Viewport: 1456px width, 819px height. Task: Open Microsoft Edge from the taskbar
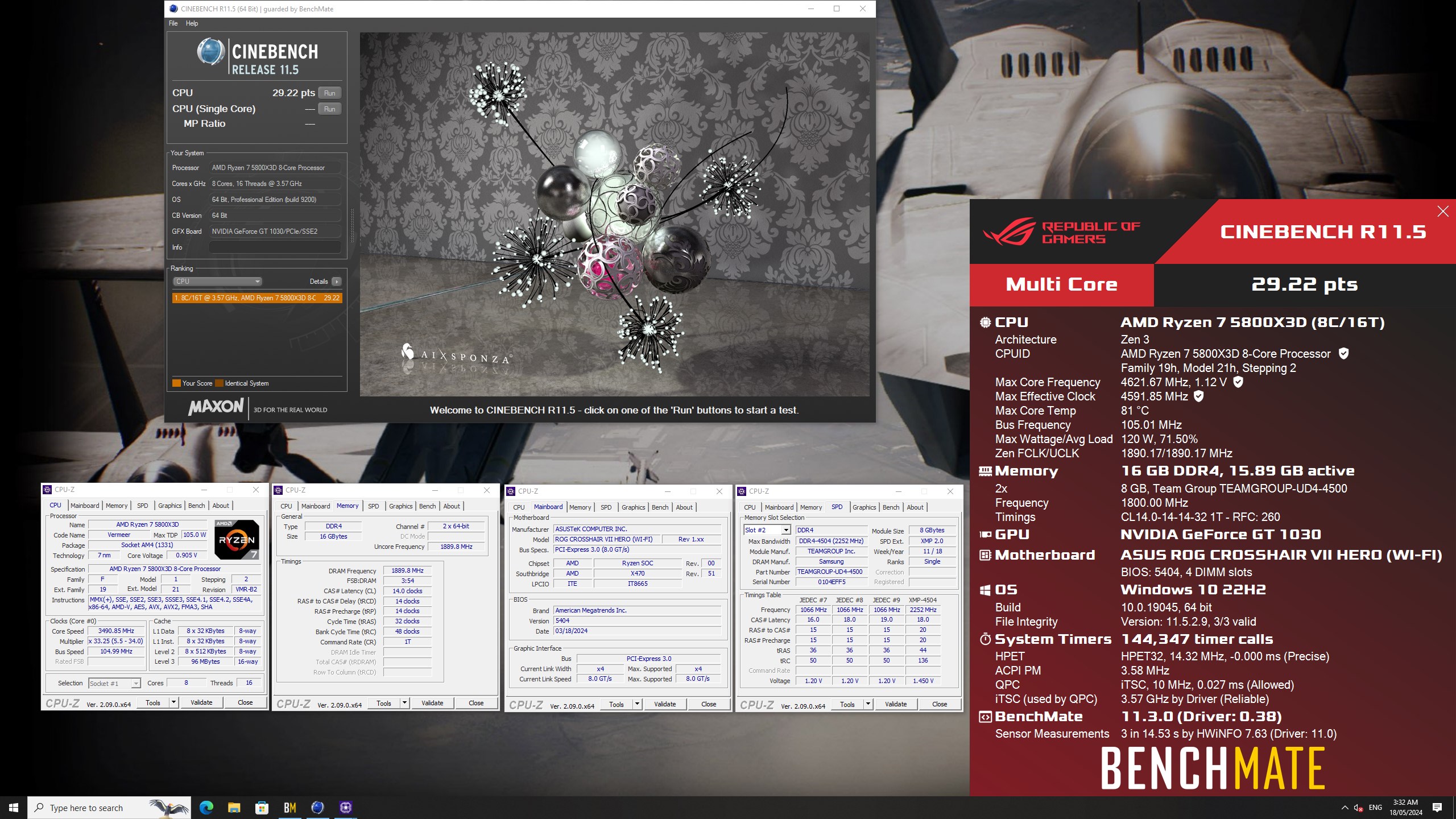point(206,808)
